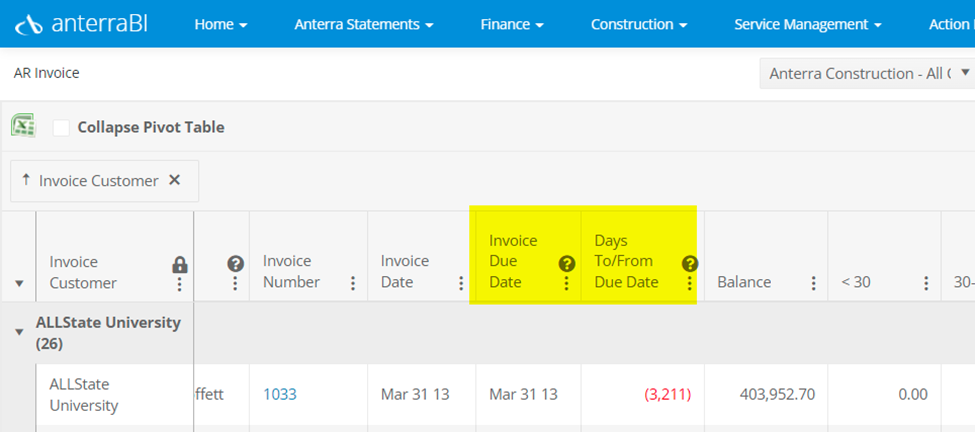Screen dimensions: 975x432
Task: Open Invoice Due Date column options menu
Action: 566,283
